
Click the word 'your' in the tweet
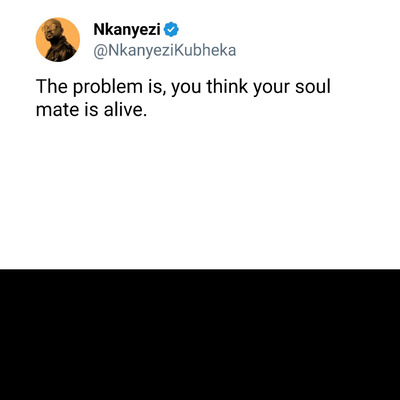272,88
